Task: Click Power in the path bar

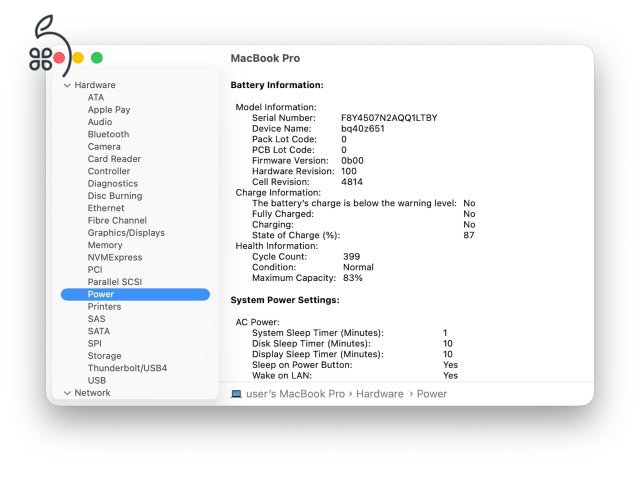Action: (x=432, y=394)
